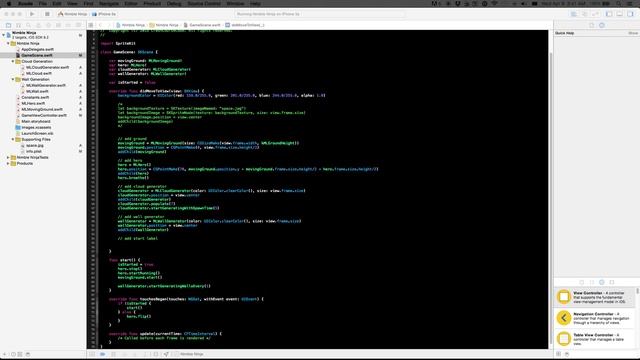The height and width of the screenshot is (360, 640).
Task: Click the Wi-Fi status icon
Action: pos(494,3)
